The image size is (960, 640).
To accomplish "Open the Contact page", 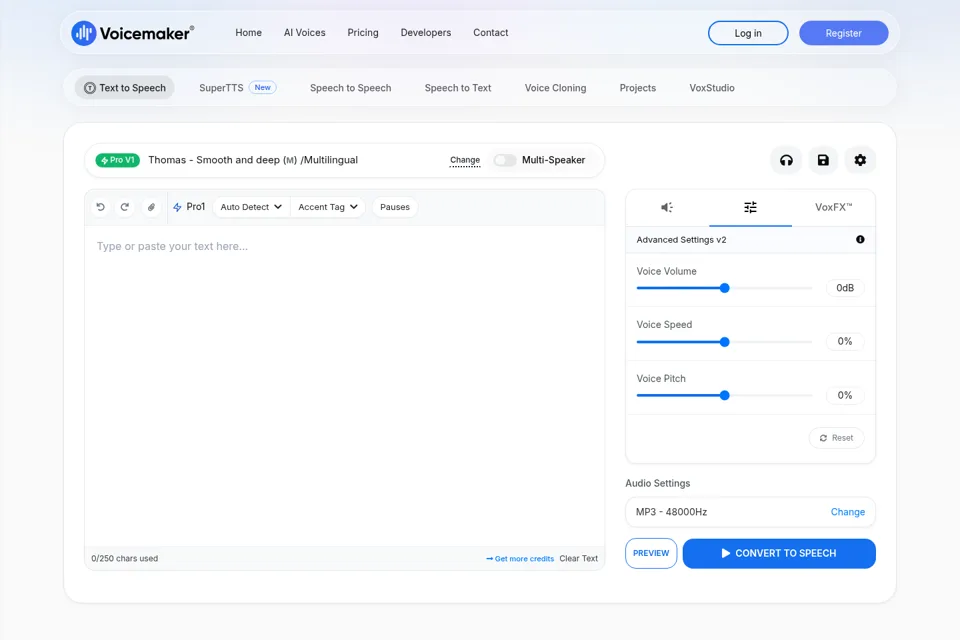I will (490, 32).
